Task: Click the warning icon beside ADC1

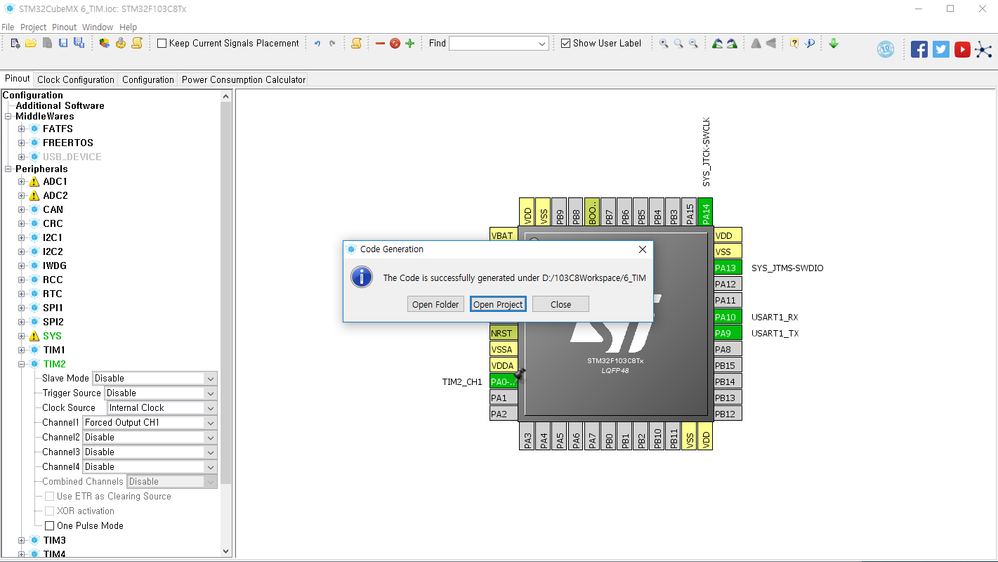Action: (34, 182)
